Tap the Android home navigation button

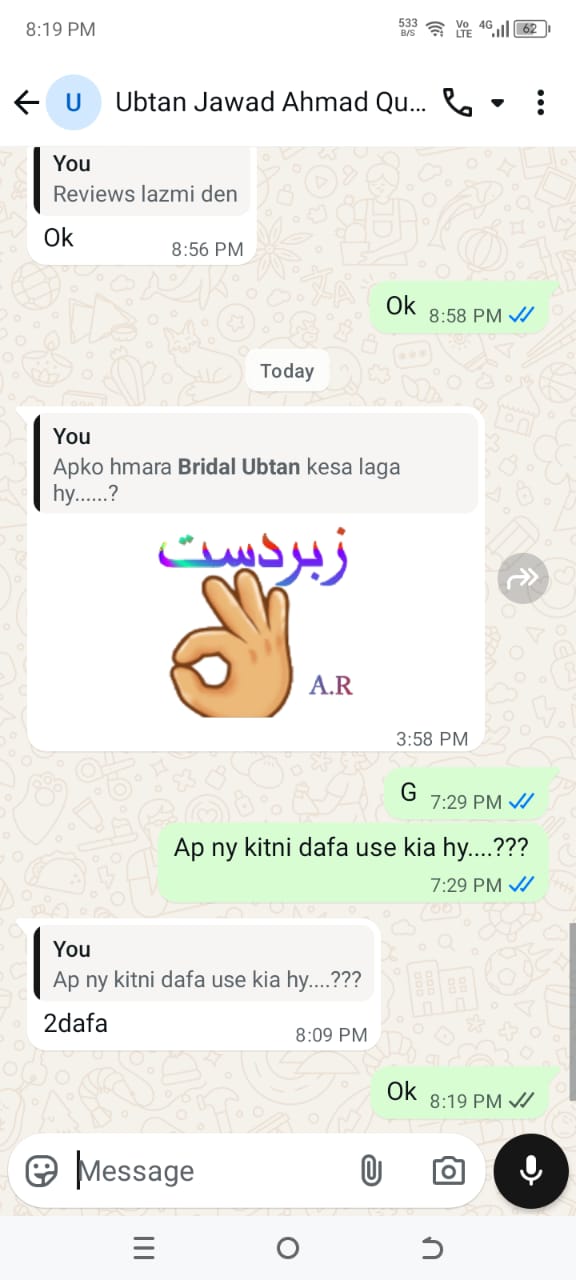click(288, 1248)
